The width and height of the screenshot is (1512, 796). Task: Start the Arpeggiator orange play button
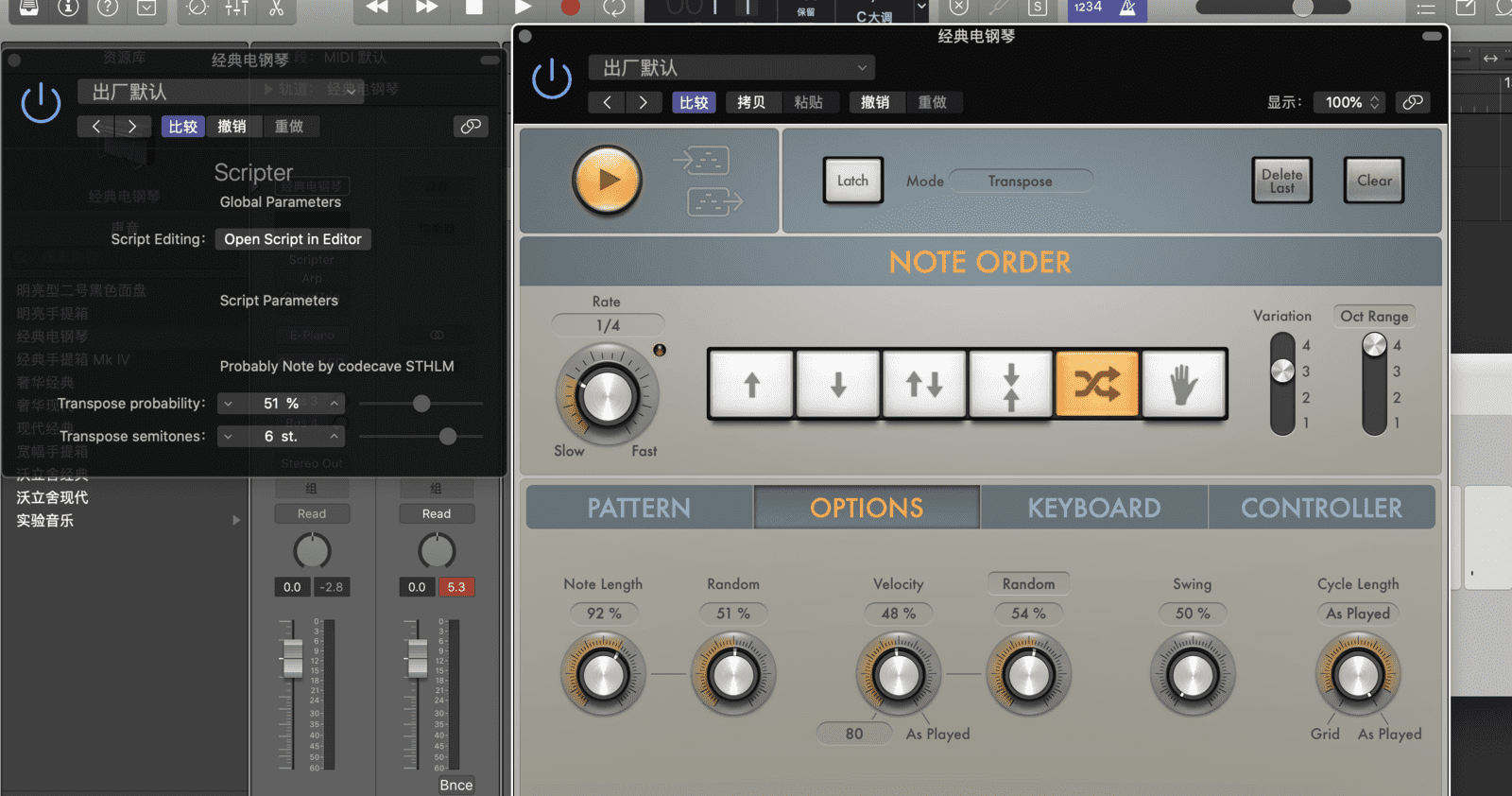click(607, 180)
